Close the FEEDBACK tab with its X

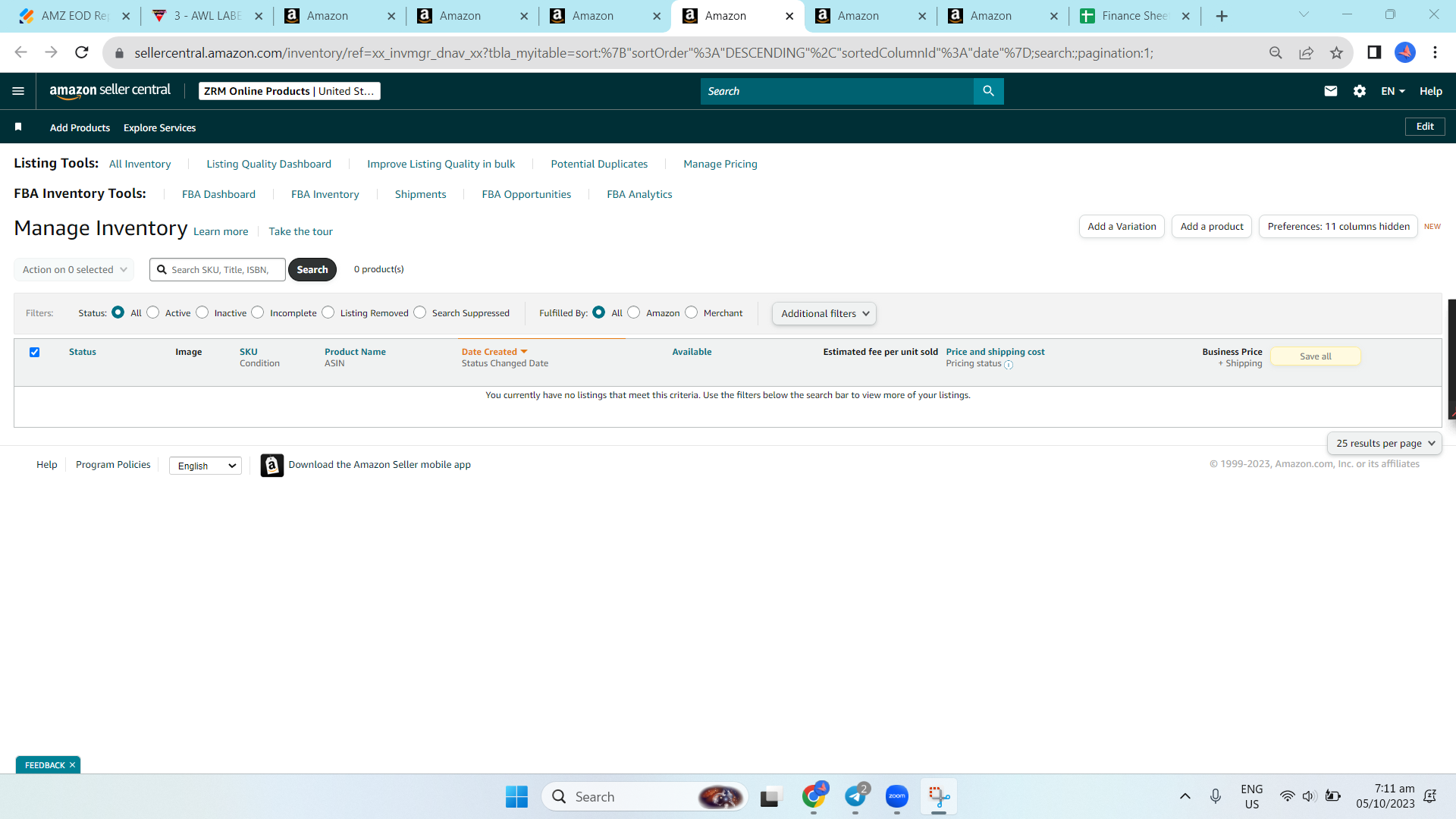(72, 765)
